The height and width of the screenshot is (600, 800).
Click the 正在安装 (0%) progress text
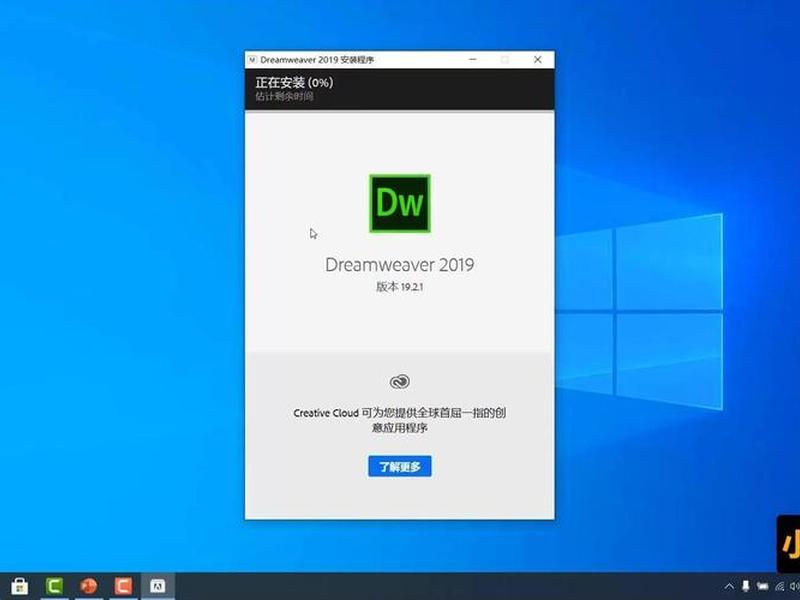point(294,82)
